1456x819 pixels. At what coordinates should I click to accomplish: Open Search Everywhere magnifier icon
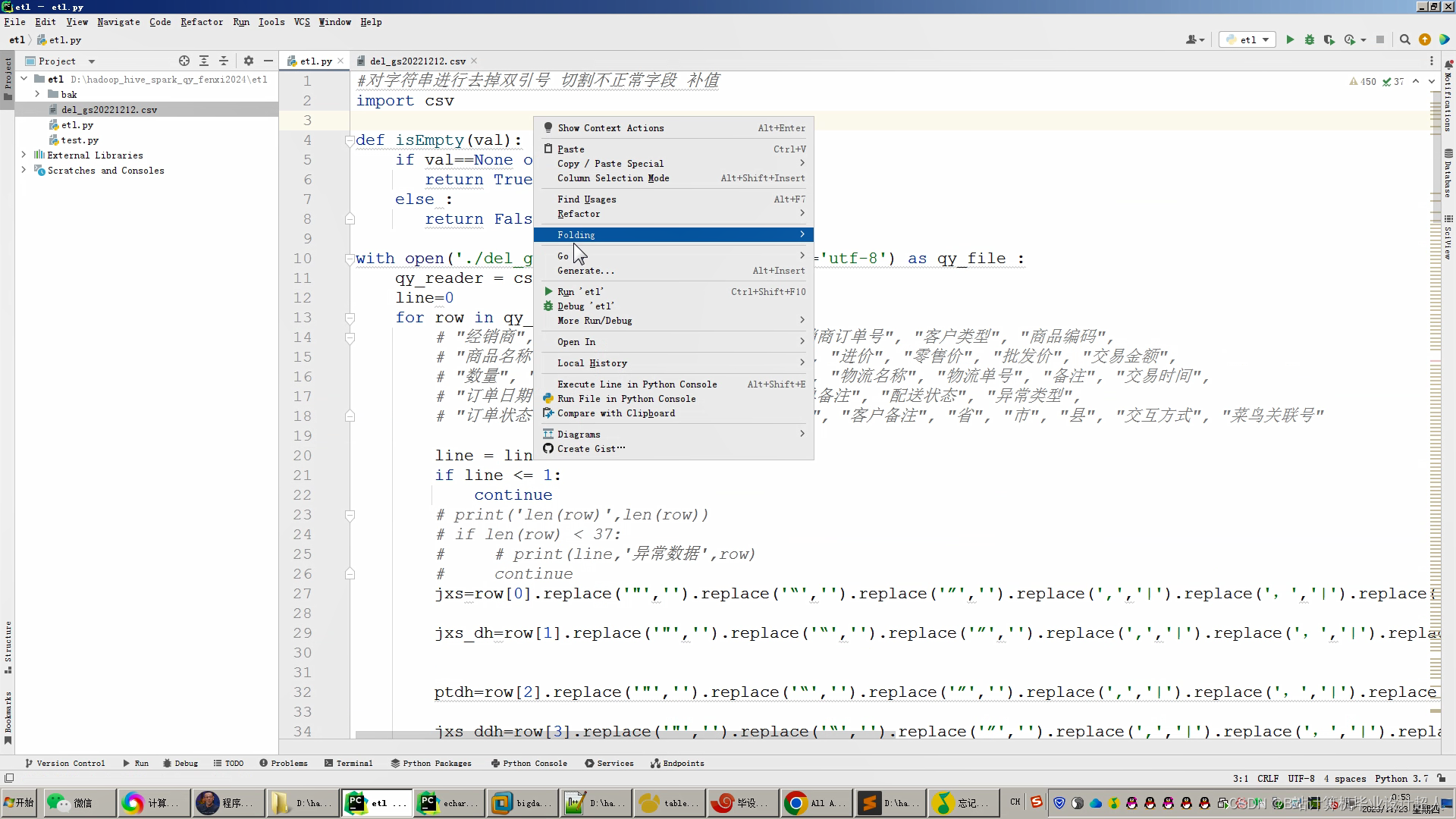1405,39
